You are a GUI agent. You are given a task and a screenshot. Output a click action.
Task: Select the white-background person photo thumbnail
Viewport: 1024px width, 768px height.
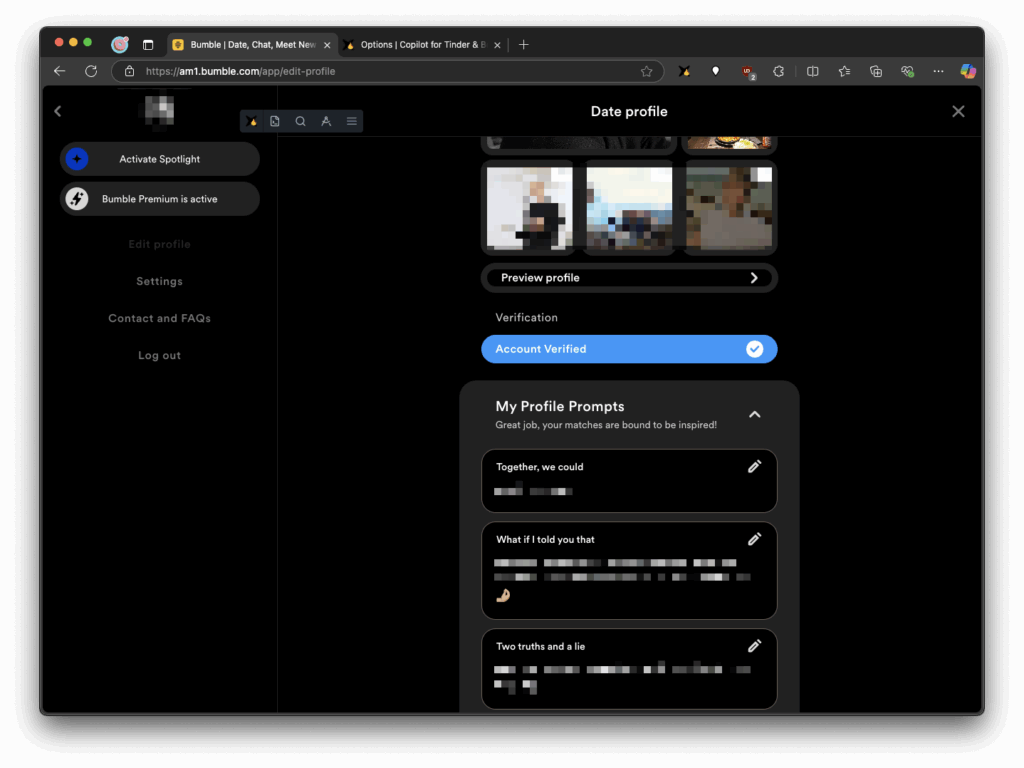coord(530,208)
